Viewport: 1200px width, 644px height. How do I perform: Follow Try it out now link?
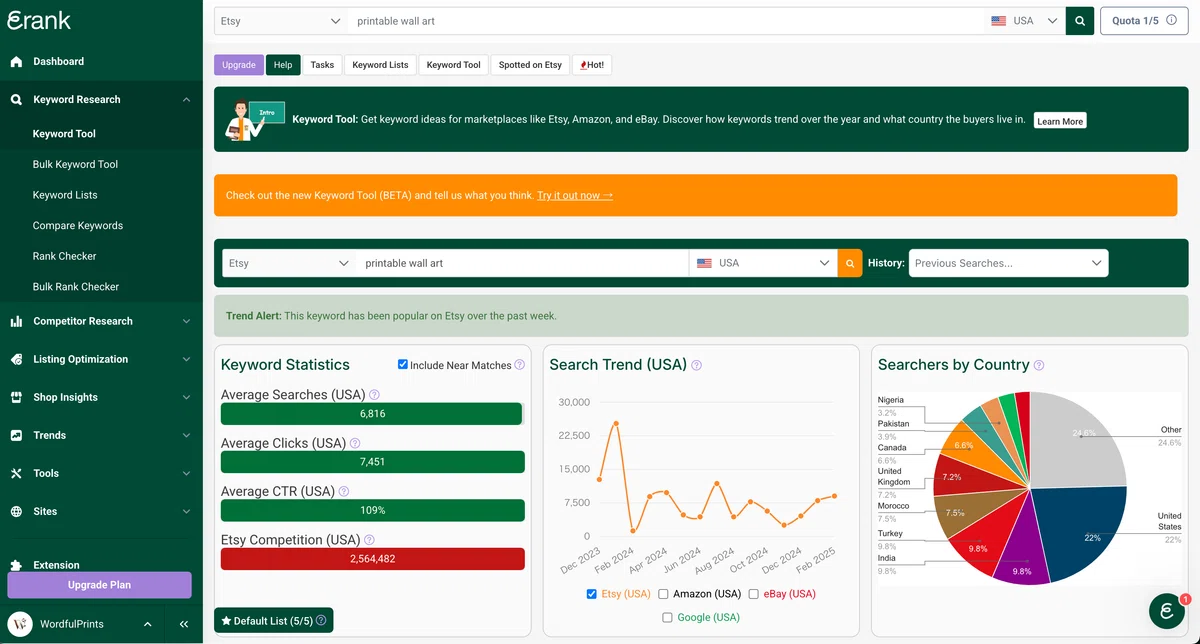pyautogui.click(x=575, y=195)
